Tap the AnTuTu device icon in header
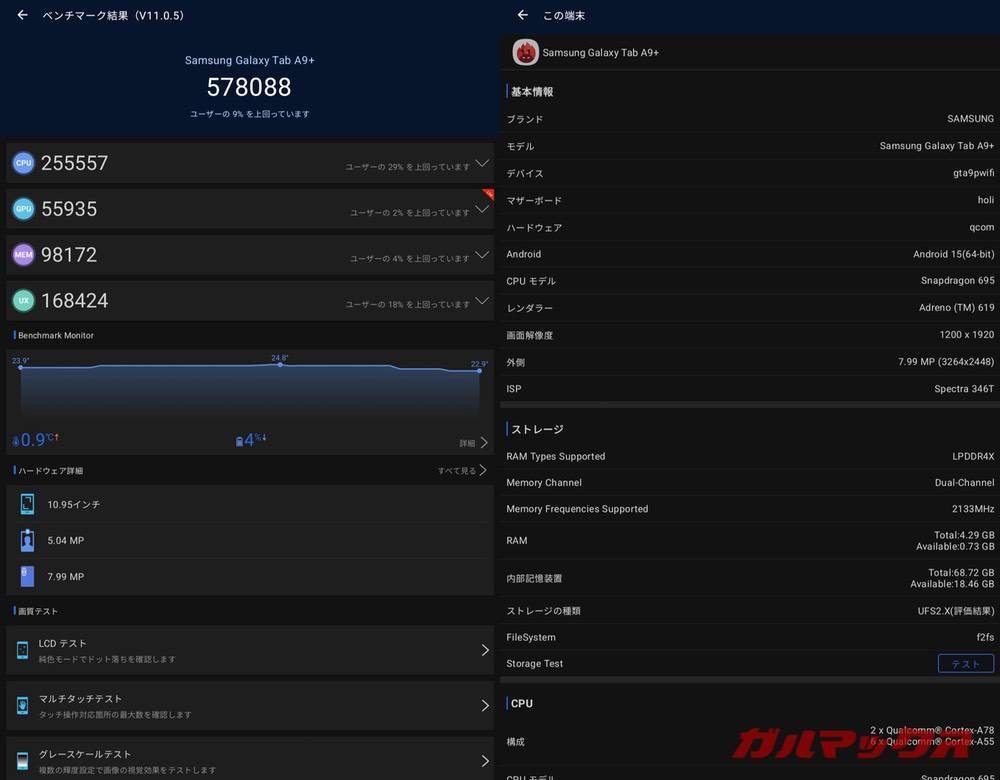Screen dimensions: 1000x780 [525, 52]
